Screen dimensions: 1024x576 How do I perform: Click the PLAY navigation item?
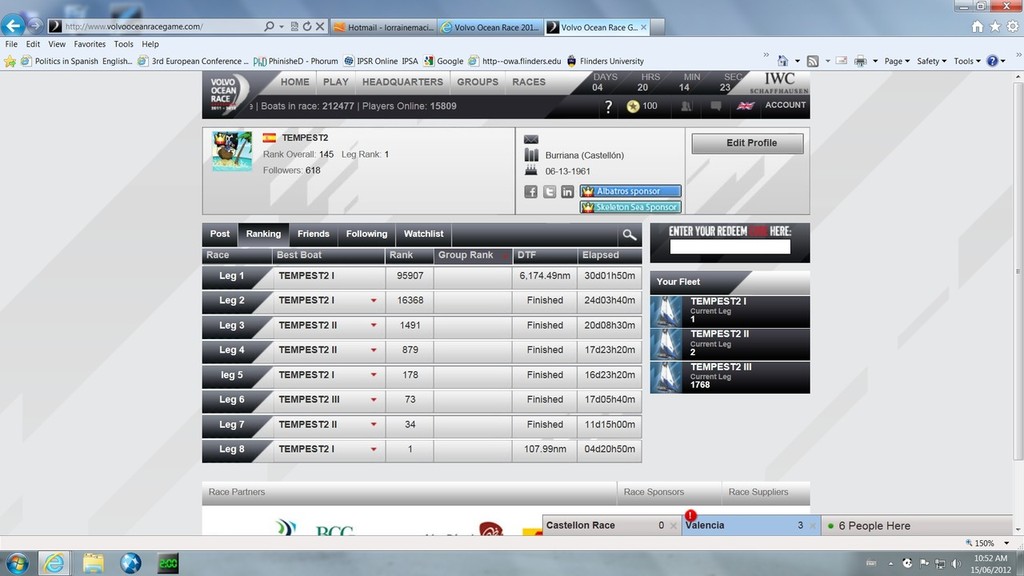click(336, 82)
